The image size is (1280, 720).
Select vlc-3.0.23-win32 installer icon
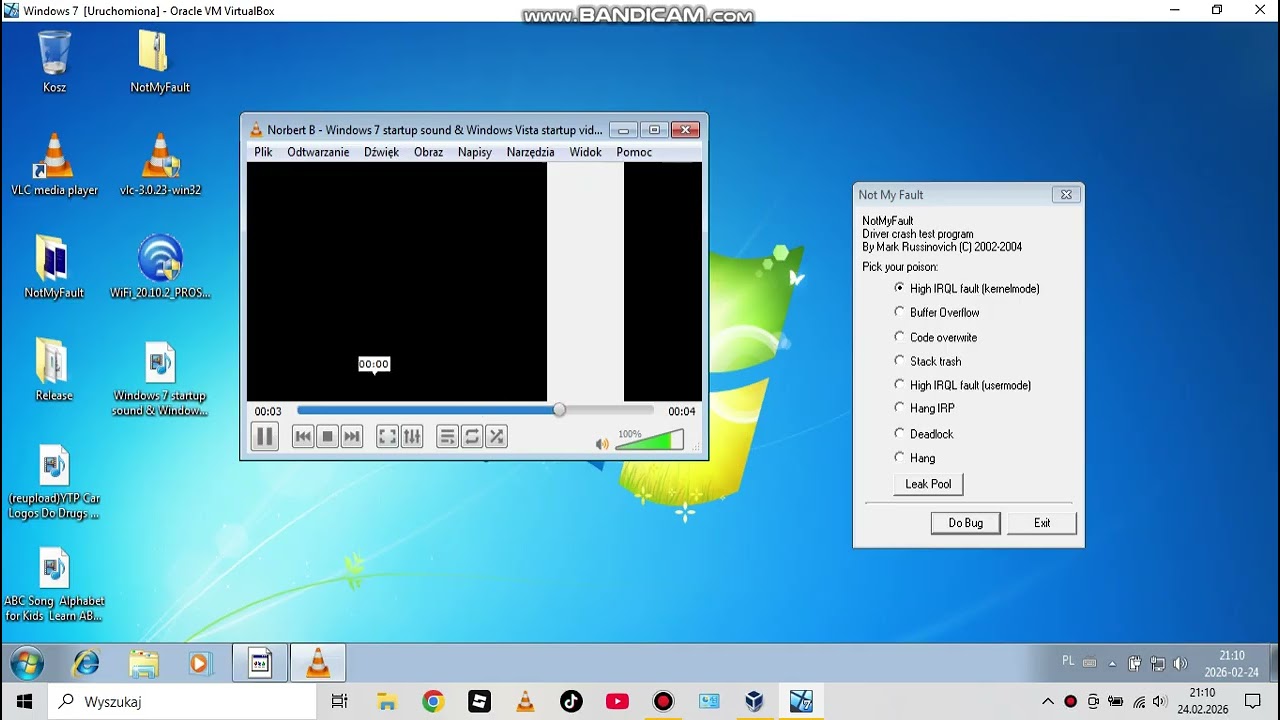[x=160, y=165]
